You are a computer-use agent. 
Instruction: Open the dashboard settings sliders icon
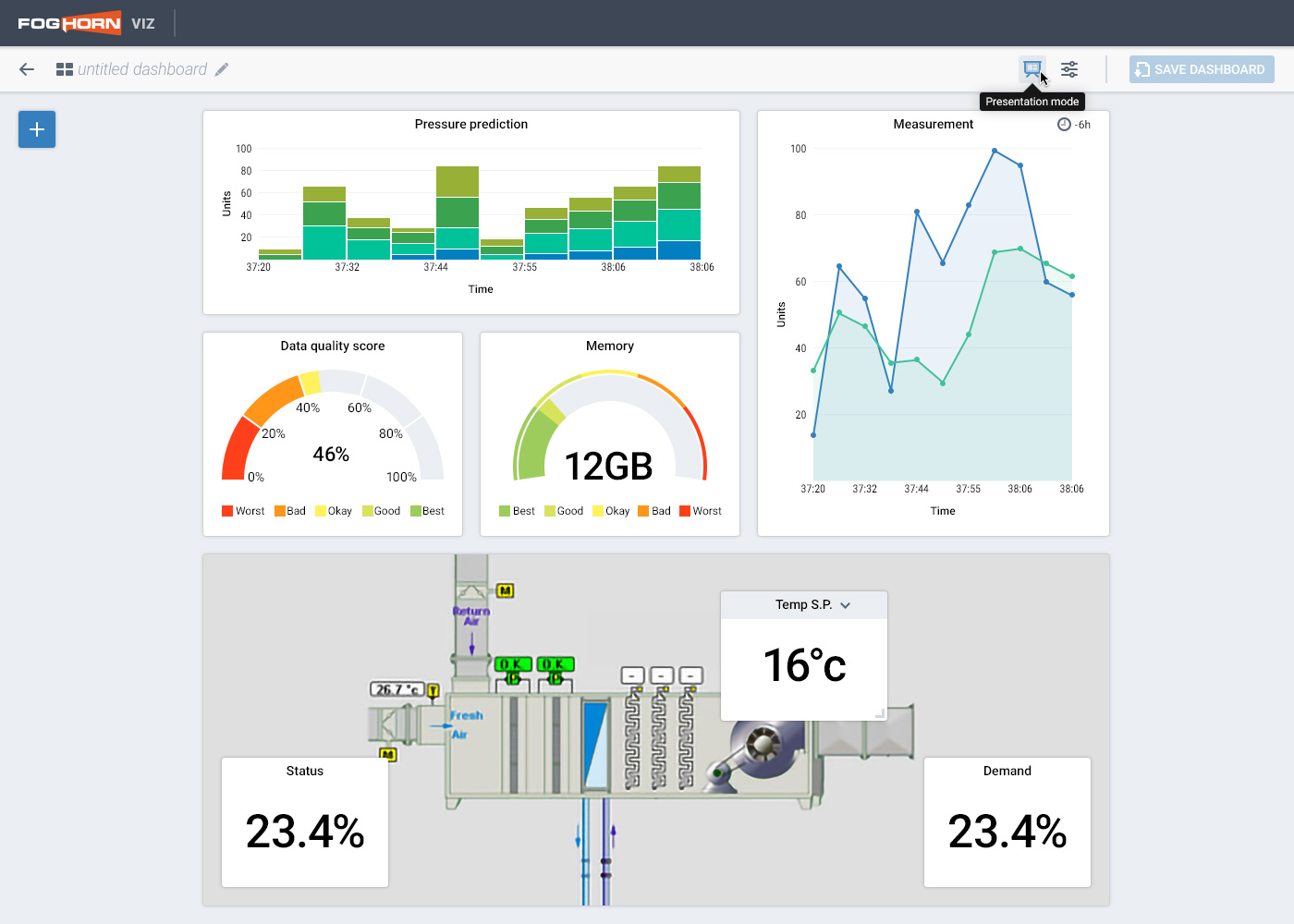(1069, 69)
